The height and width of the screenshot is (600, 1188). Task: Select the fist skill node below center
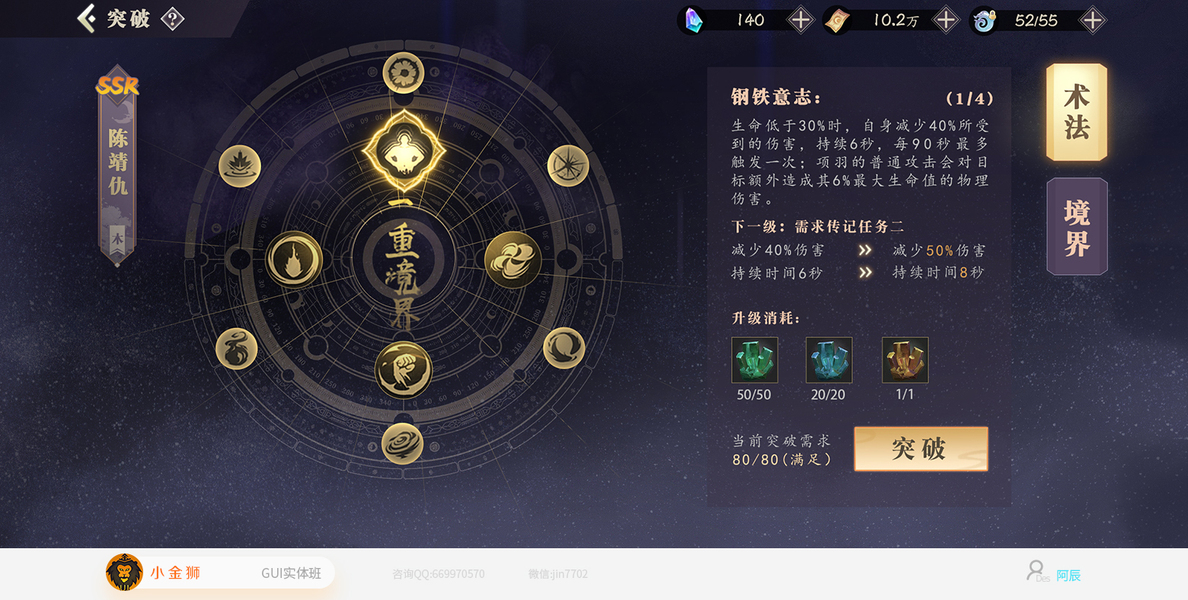click(x=403, y=370)
